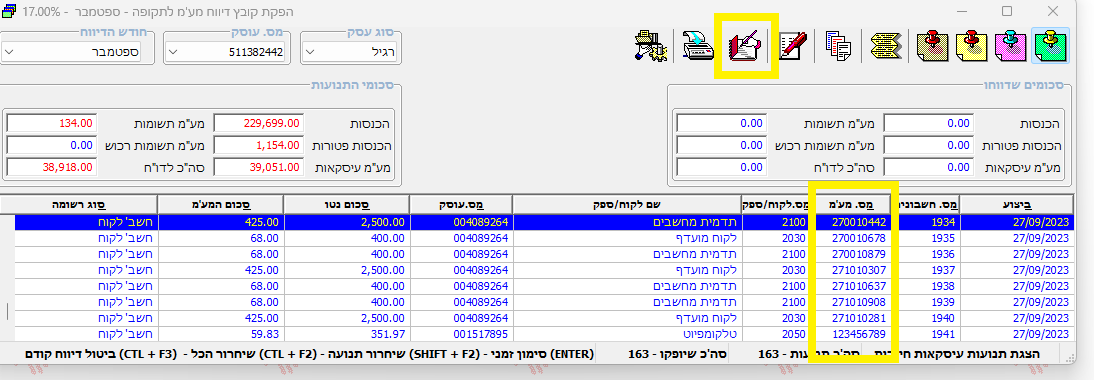Click the hand with gear settings icon
Screen dimensions: 1094x380
click(650, 47)
